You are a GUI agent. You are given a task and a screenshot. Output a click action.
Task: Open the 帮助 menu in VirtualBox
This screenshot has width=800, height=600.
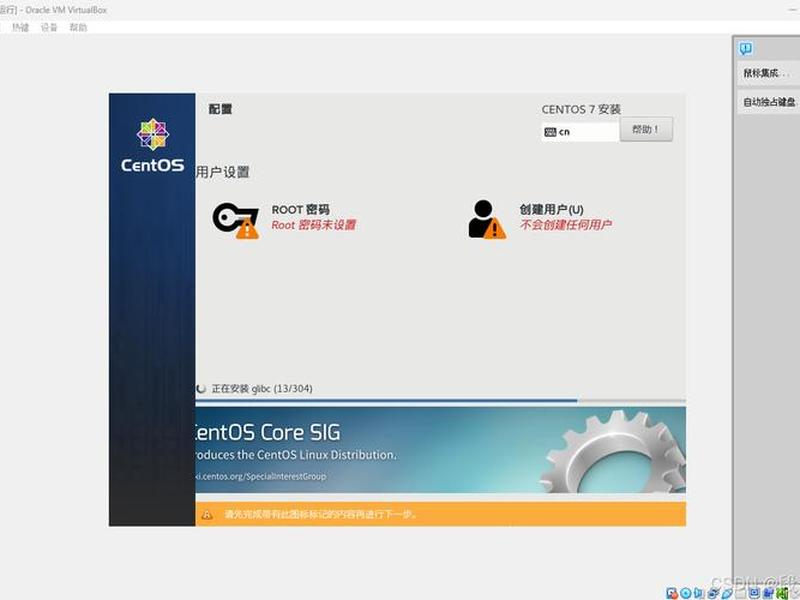click(x=78, y=28)
